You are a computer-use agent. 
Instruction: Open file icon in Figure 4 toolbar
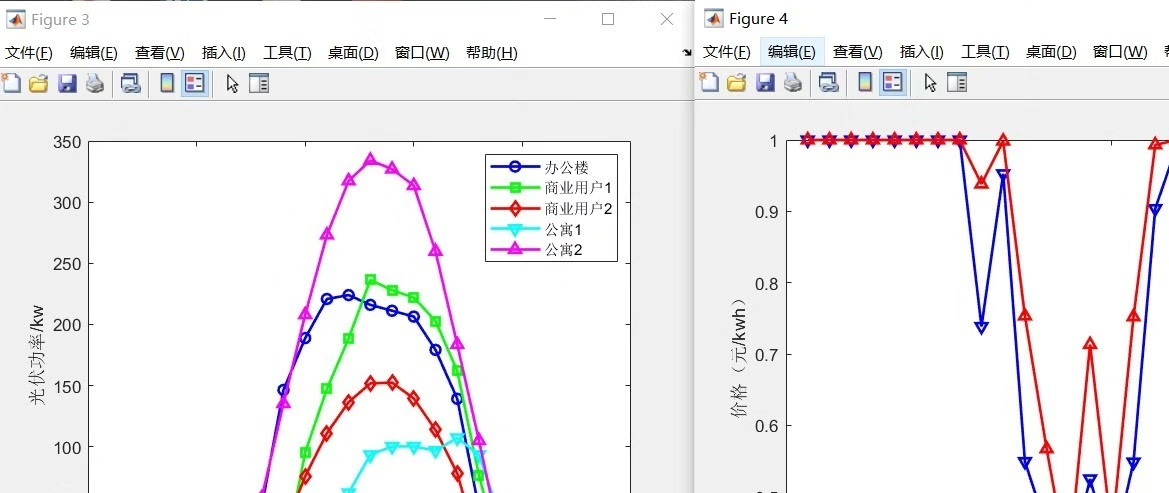737,82
